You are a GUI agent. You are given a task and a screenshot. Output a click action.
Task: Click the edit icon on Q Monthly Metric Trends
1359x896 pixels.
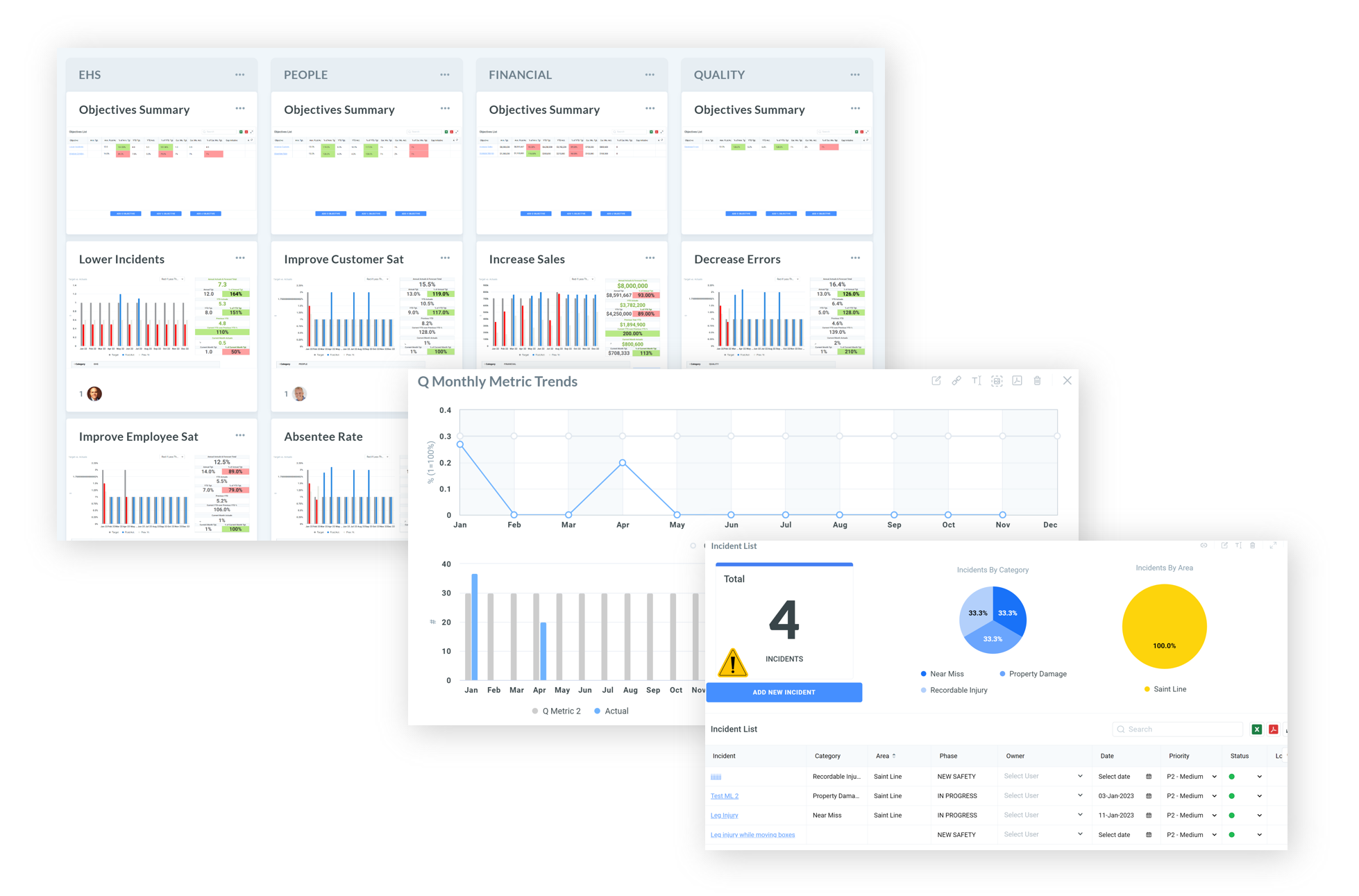click(936, 380)
